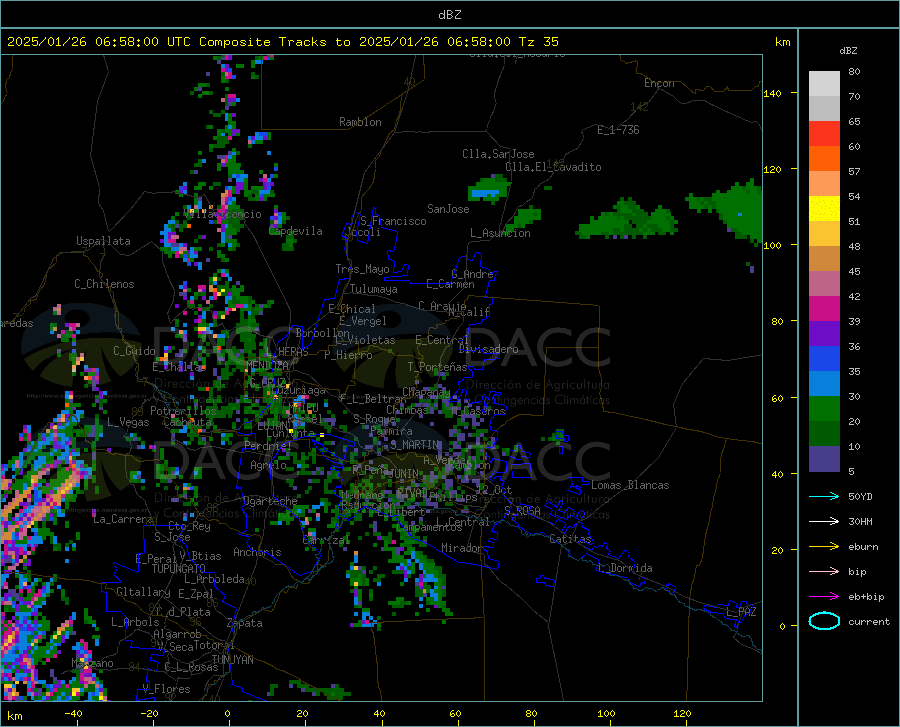
Task: Click the purple-grey 5 dBZ legend swatch
Action: 824,458
